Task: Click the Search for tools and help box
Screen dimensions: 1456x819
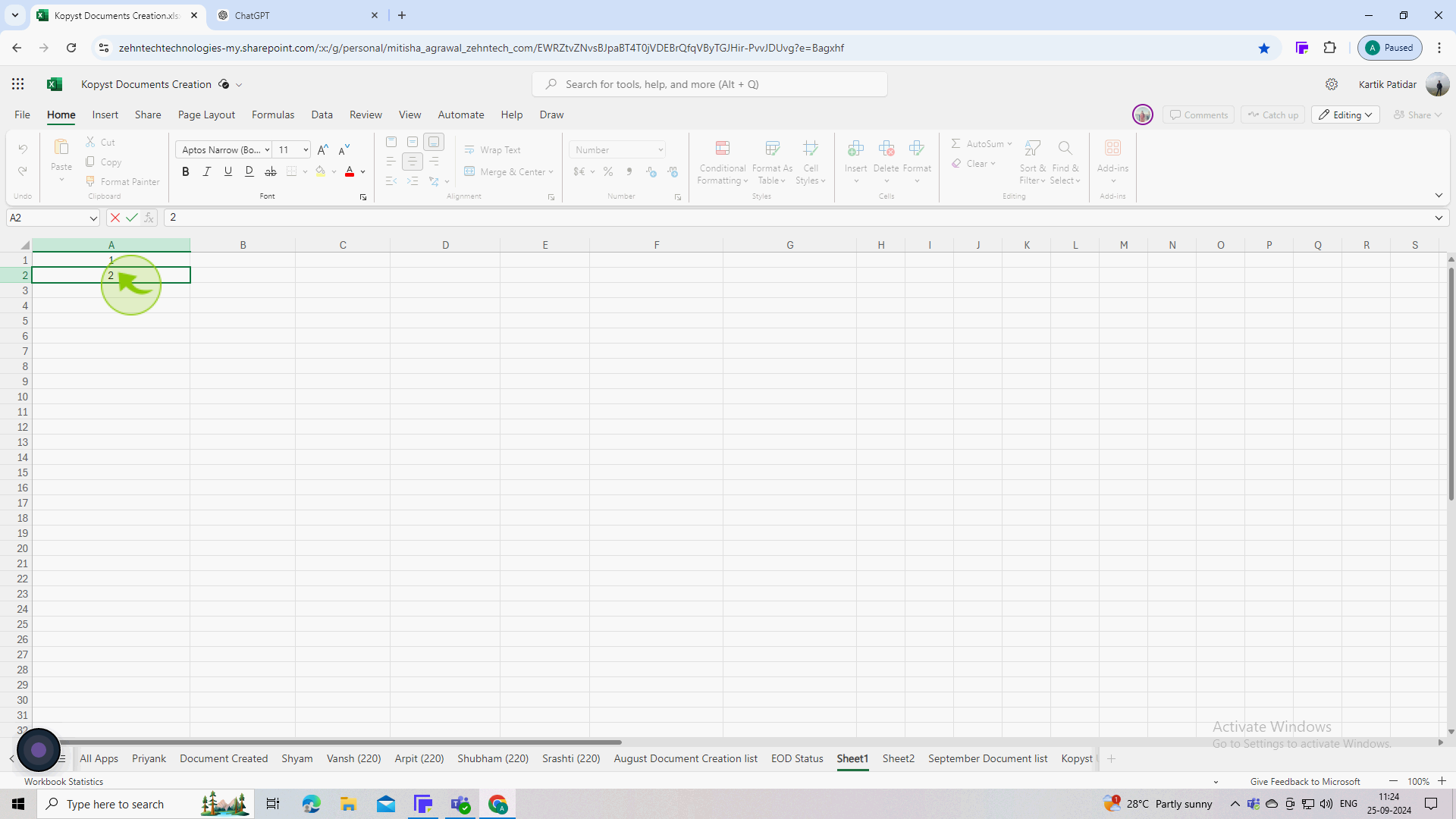Action: pyautogui.click(x=710, y=84)
